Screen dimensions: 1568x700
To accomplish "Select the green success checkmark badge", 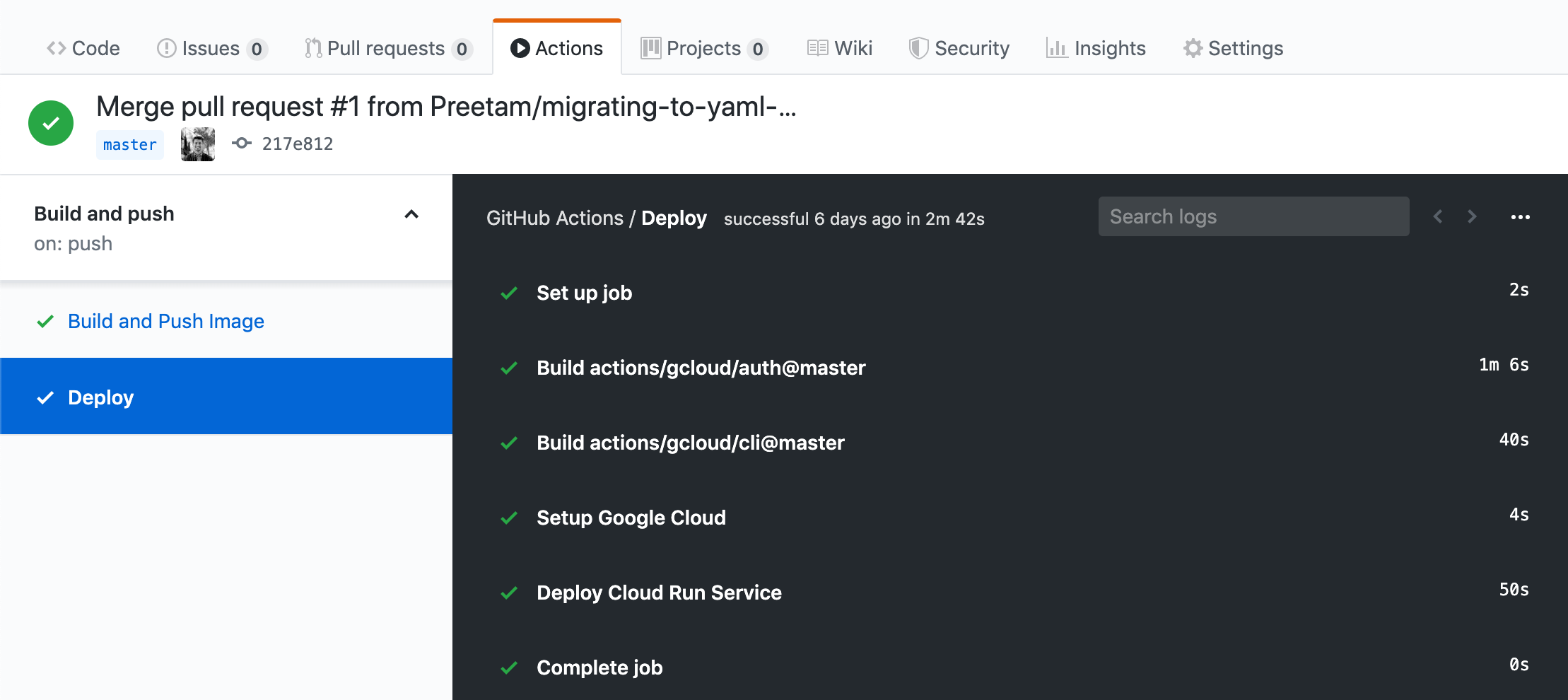I will coord(50,122).
